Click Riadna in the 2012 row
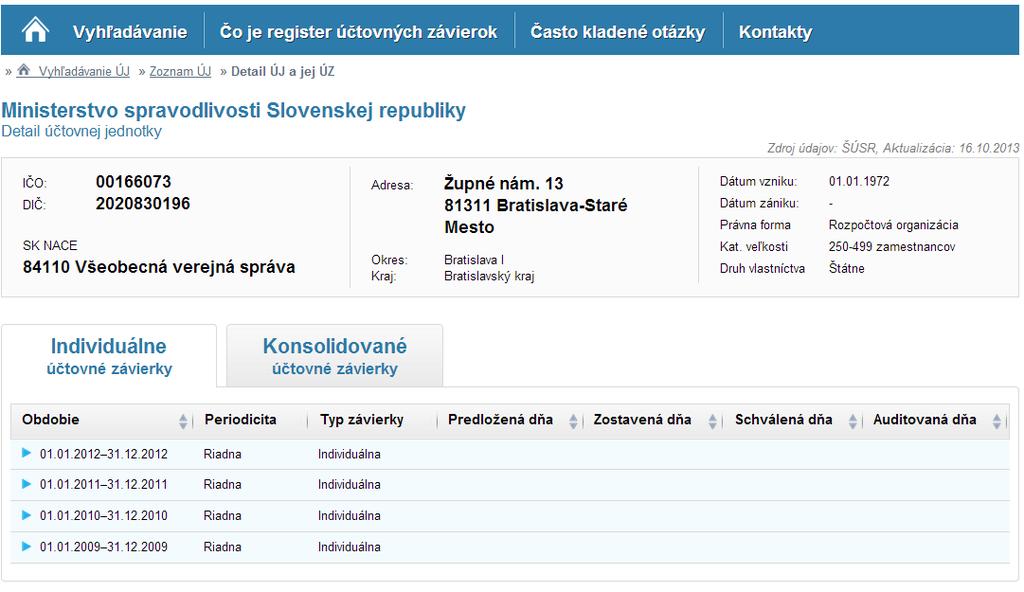 (222, 454)
